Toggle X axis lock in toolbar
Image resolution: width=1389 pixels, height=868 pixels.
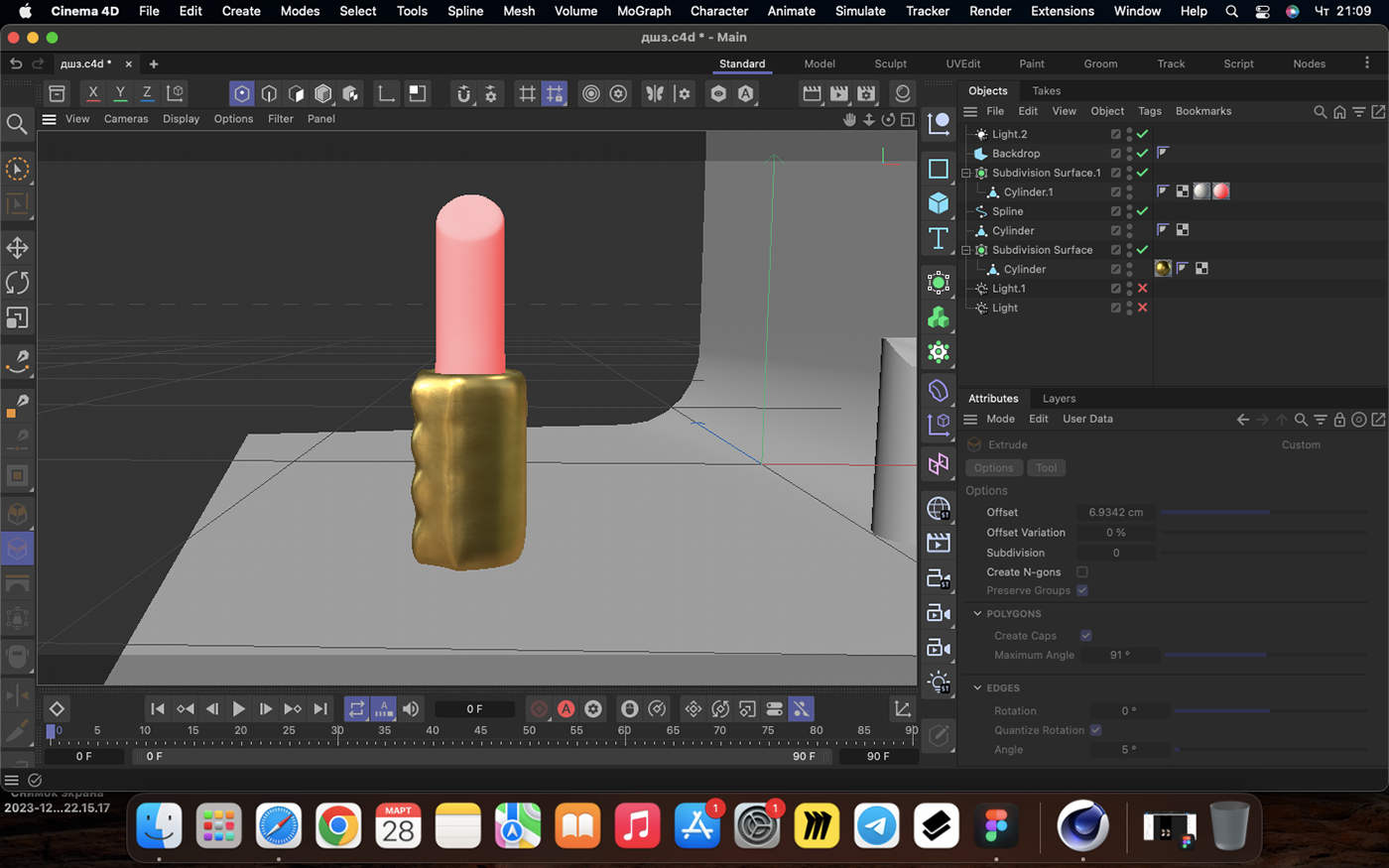click(x=93, y=93)
